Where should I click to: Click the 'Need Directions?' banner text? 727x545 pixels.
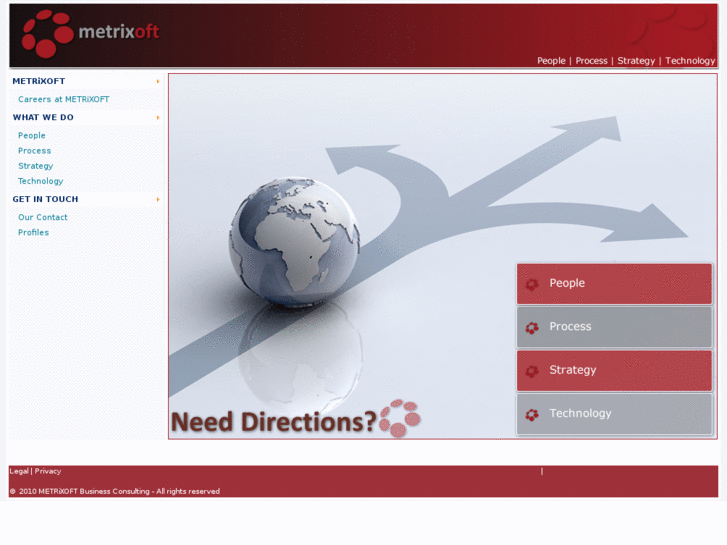point(274,422)
